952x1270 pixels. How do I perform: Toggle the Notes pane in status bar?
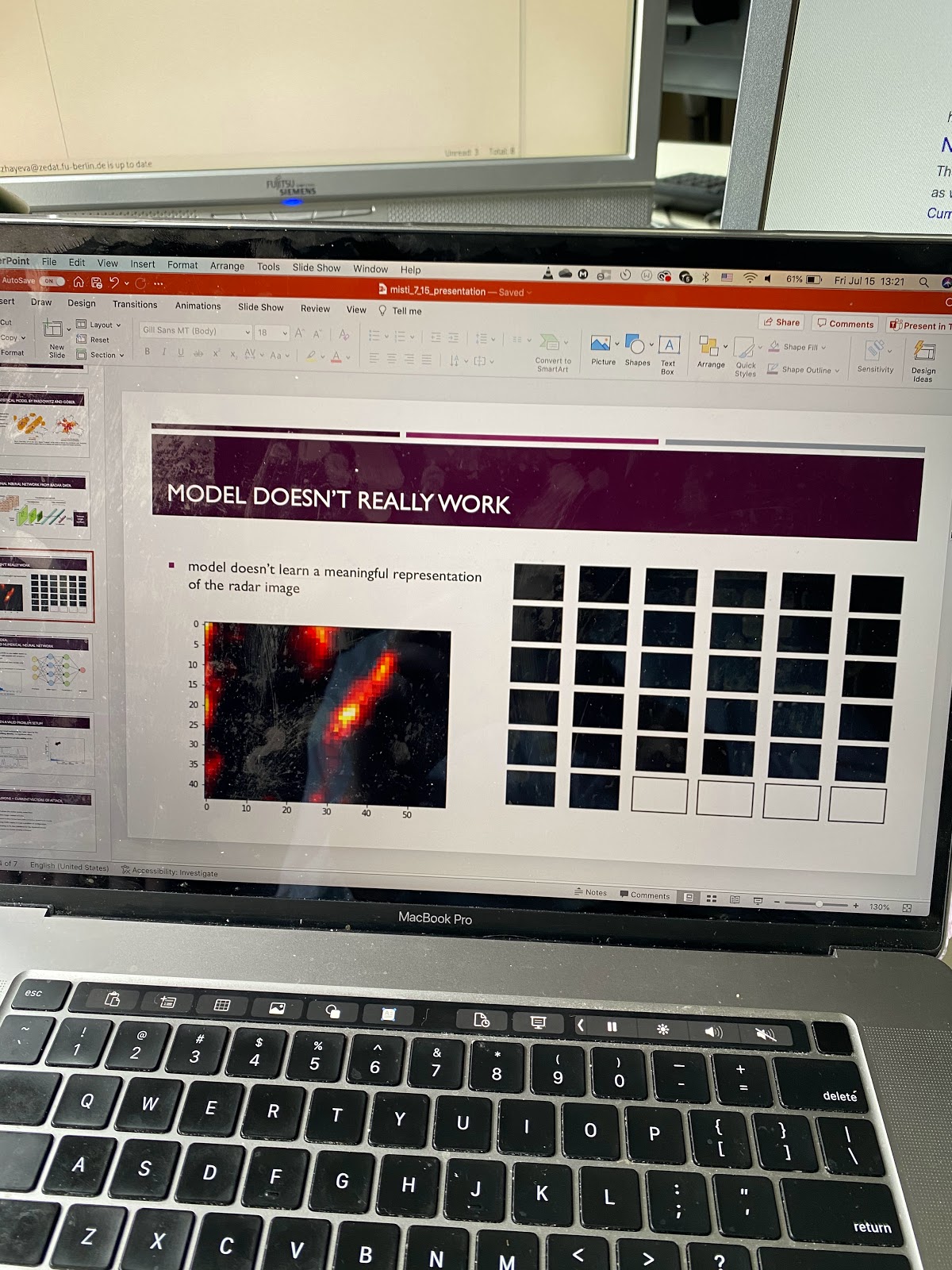(591, 893)
